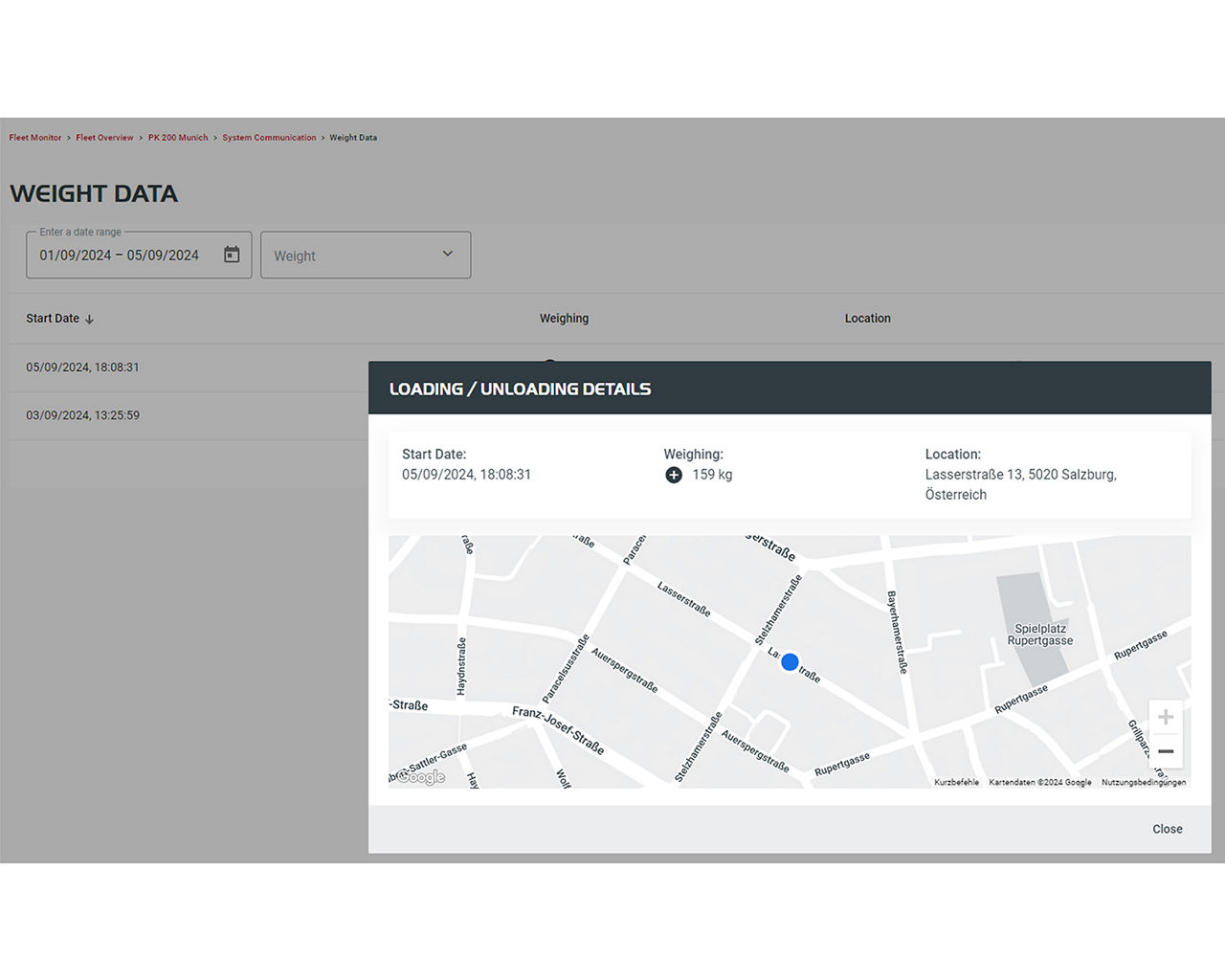The width and height of the screenshot is (1225, 980).
Task: Zoom out on the map
Action: [1165, 751]
